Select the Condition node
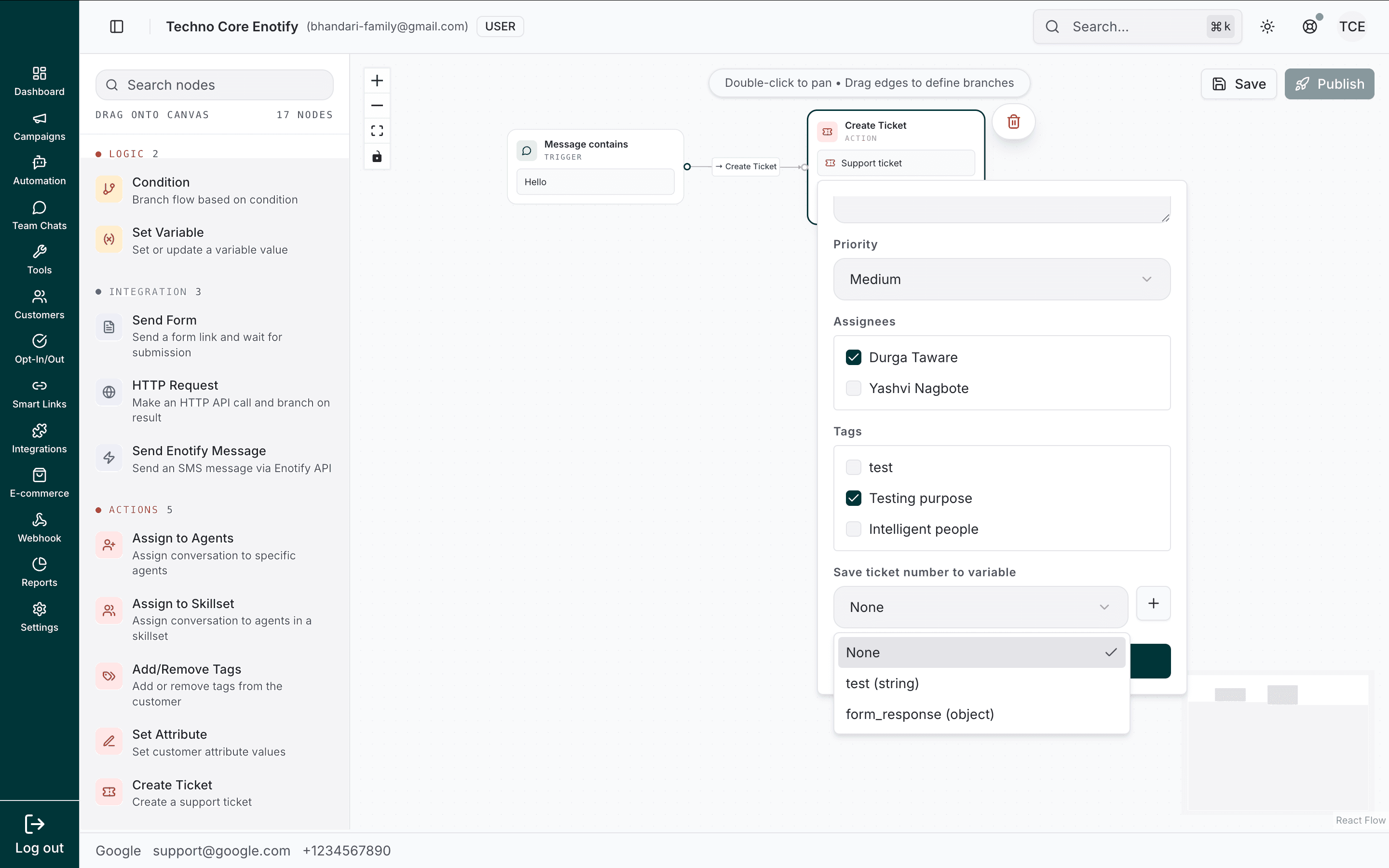The image size is (1389, 868). pos(215,190)
